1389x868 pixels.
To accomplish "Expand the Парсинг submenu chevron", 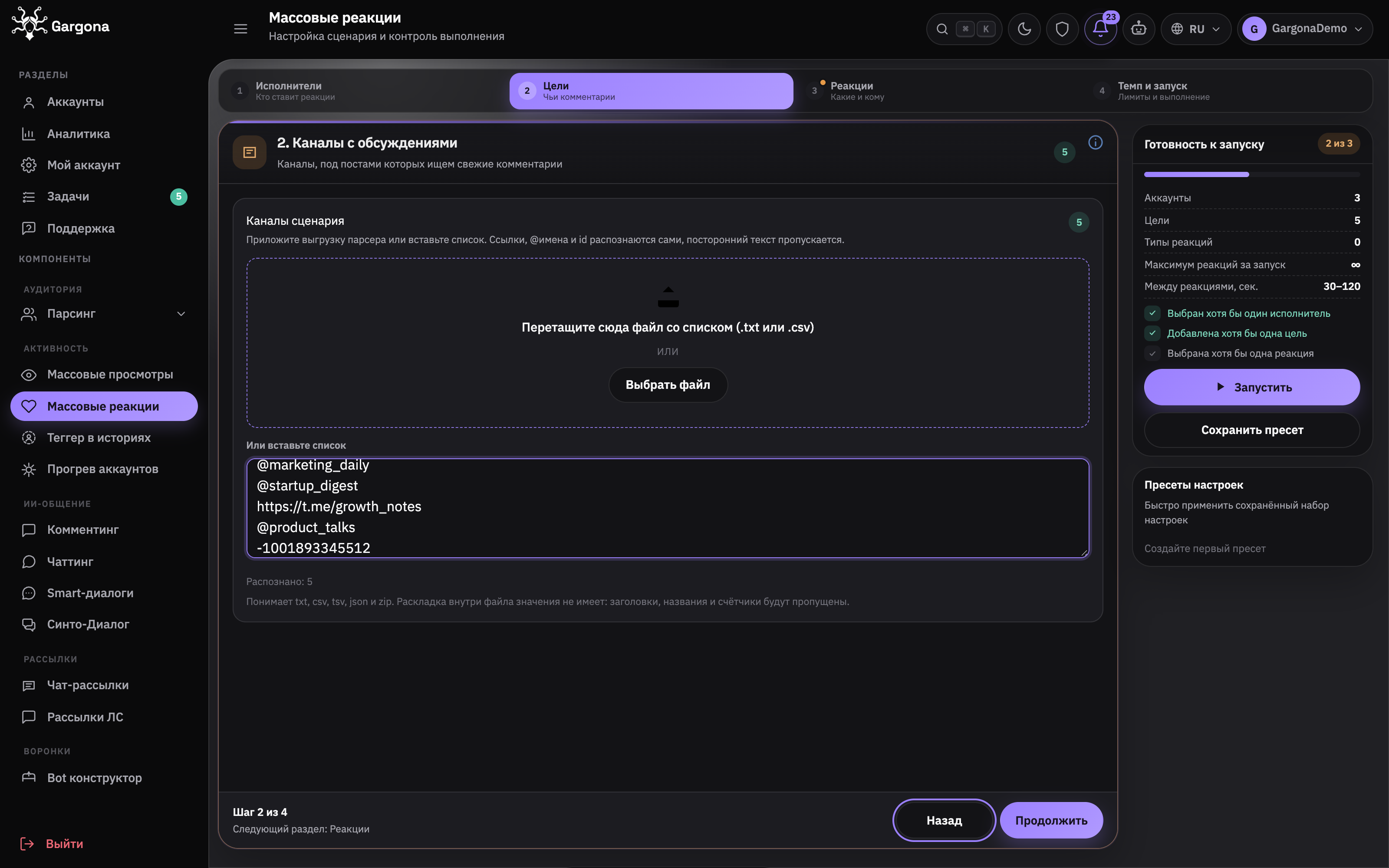I will point(181,314).
